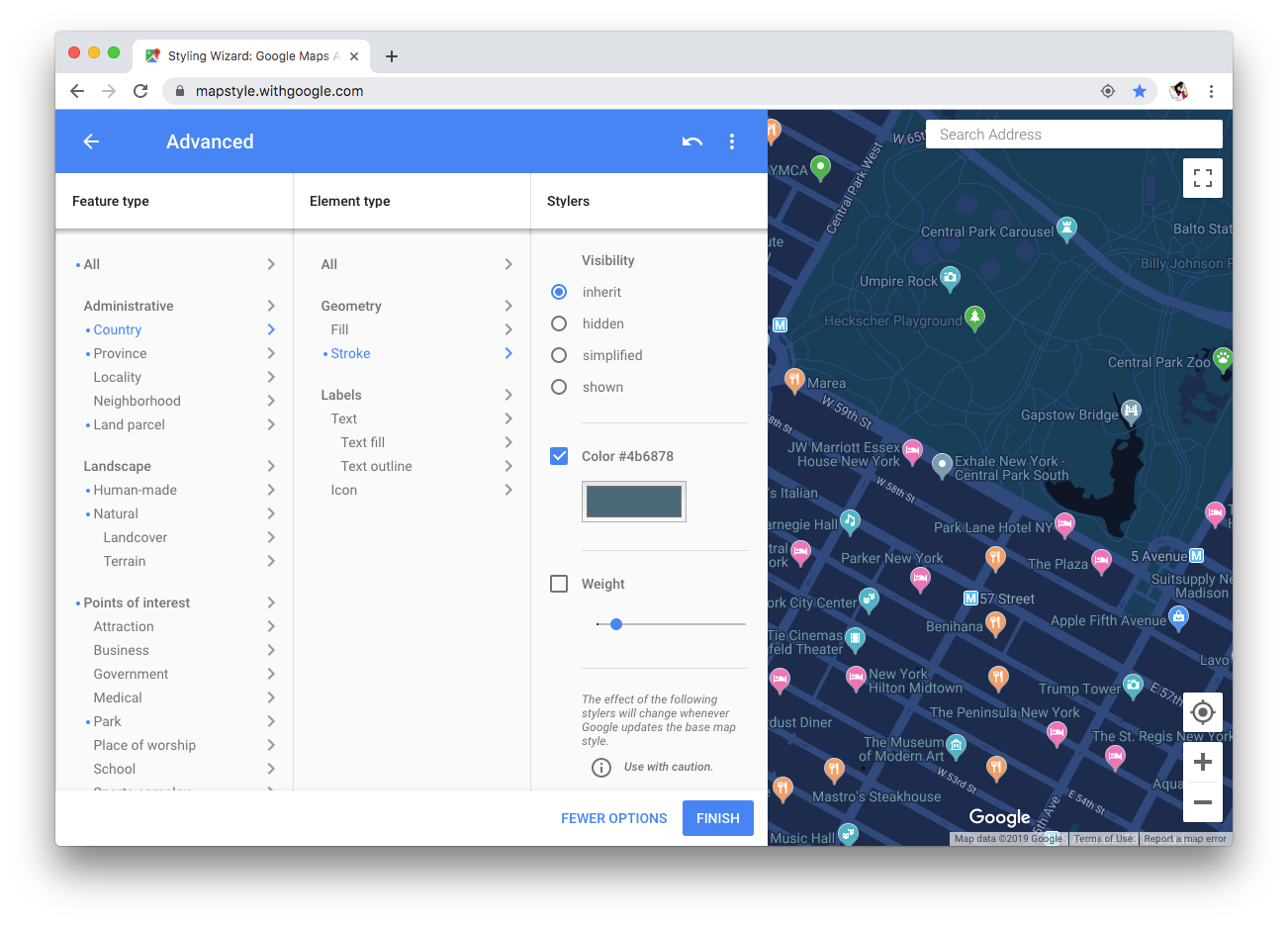Select Land parcel feature type
The image size is (1288, 925).
pos(130,424)
